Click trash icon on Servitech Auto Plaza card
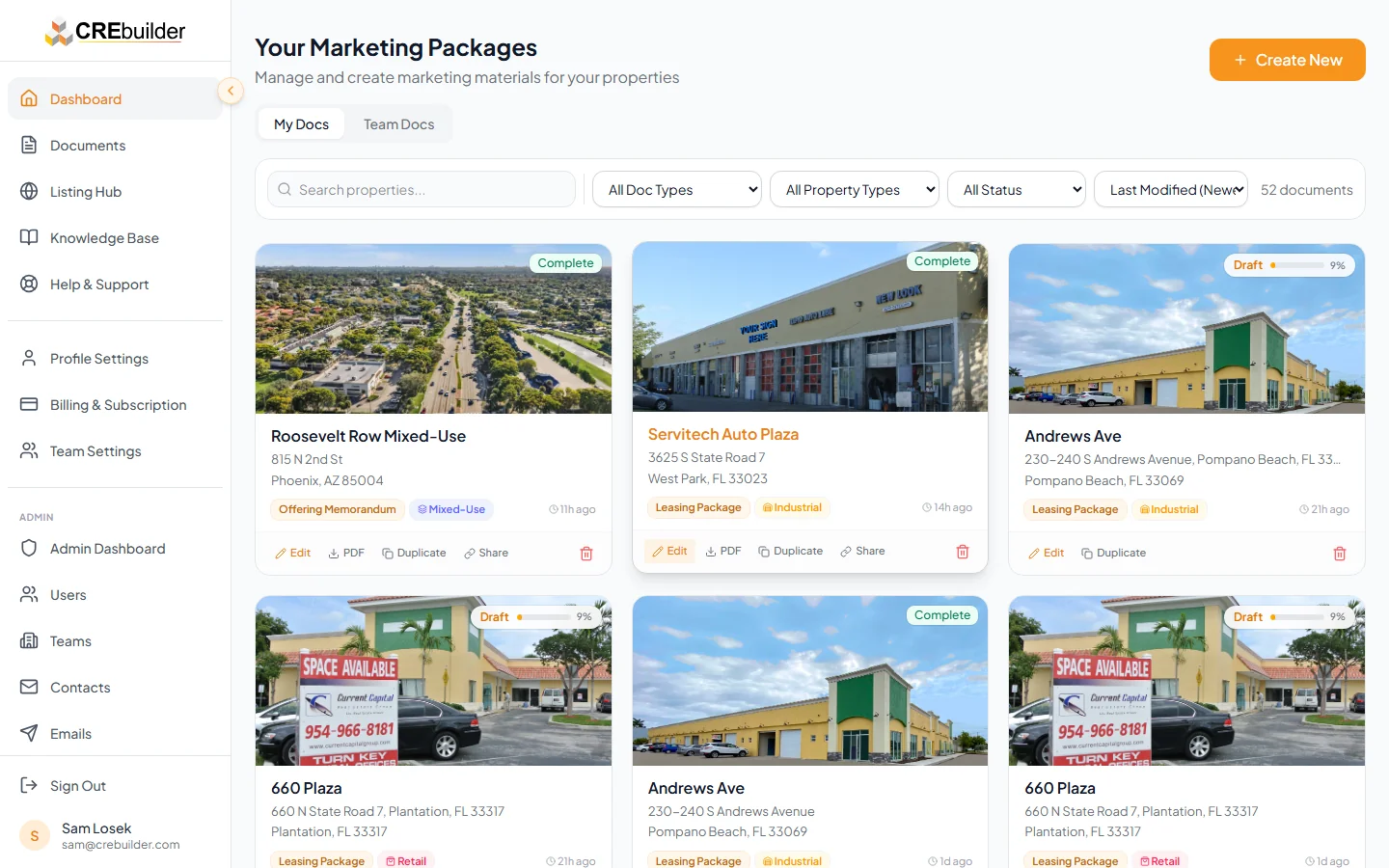The height and width of the screenshot is (868, 1389). click(962, 552)
